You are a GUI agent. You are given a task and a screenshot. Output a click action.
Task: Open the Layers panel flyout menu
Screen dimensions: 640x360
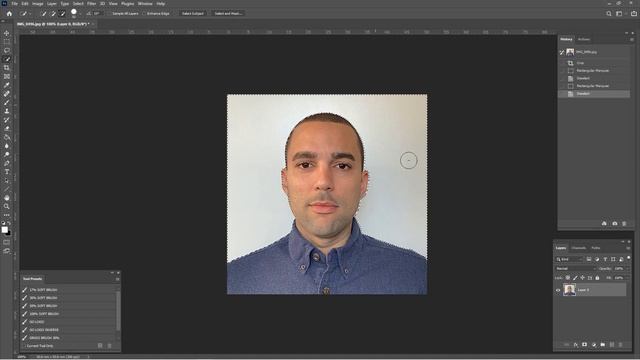click(628, 248)
